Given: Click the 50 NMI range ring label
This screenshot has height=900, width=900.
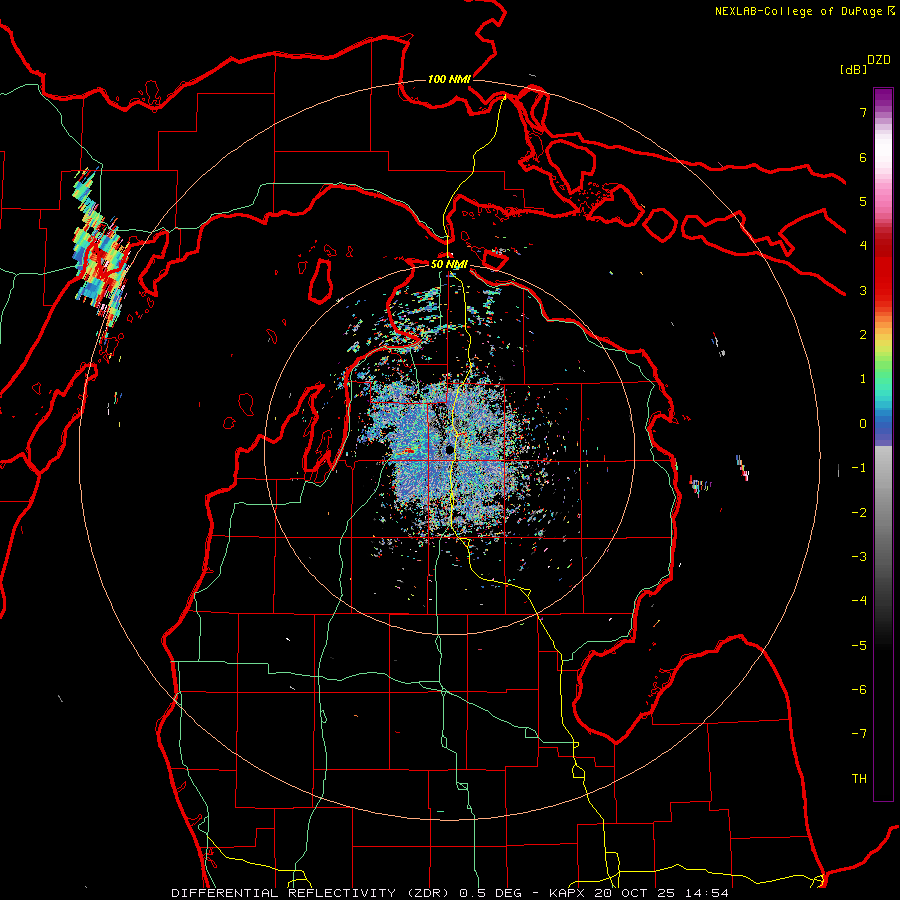Looking at the screenshot, I should [449, 265].
